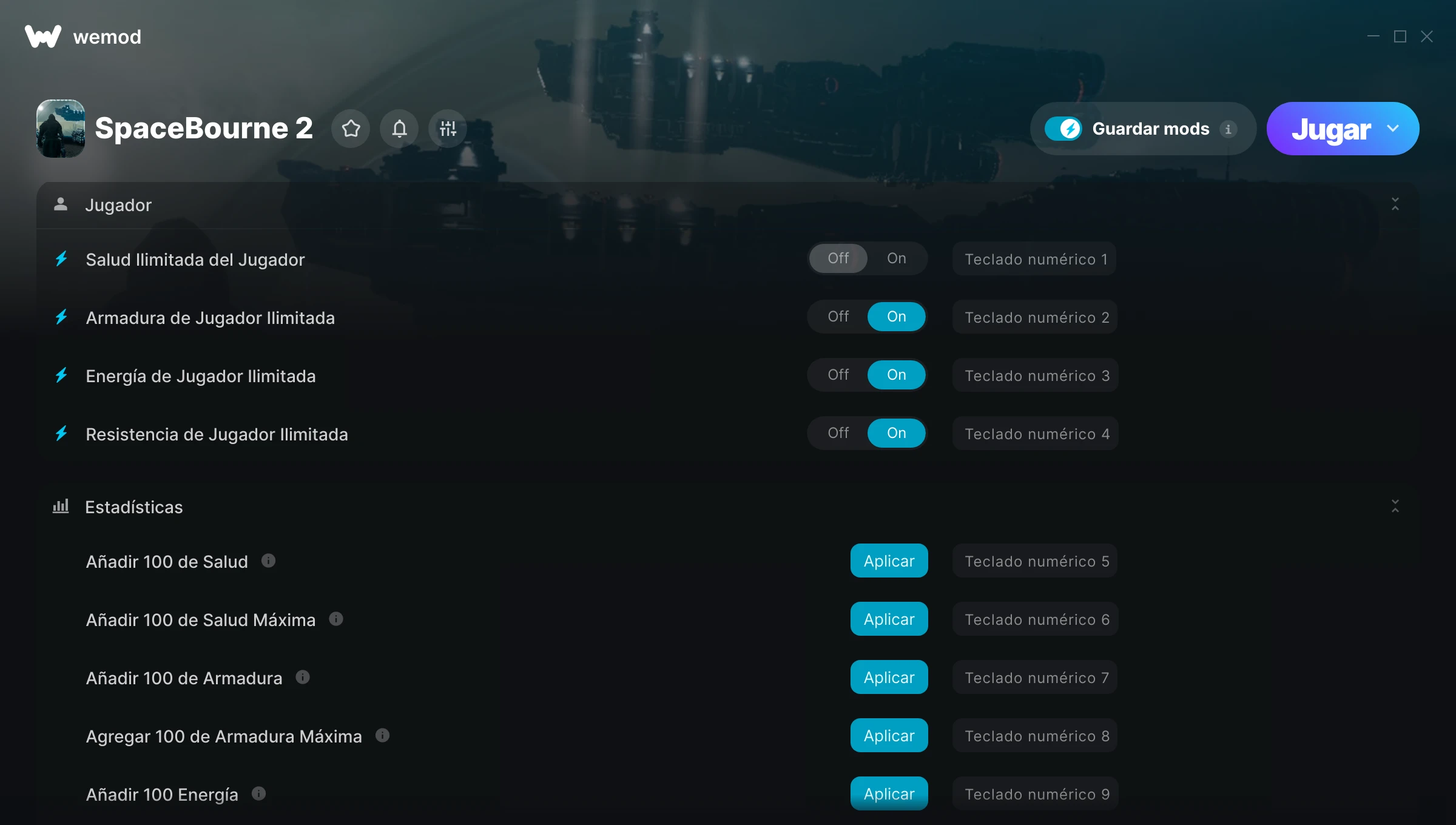Show info for Añadir 100 de Salud Máxima
1456x825 pixels.
click(x=336, y=619)
